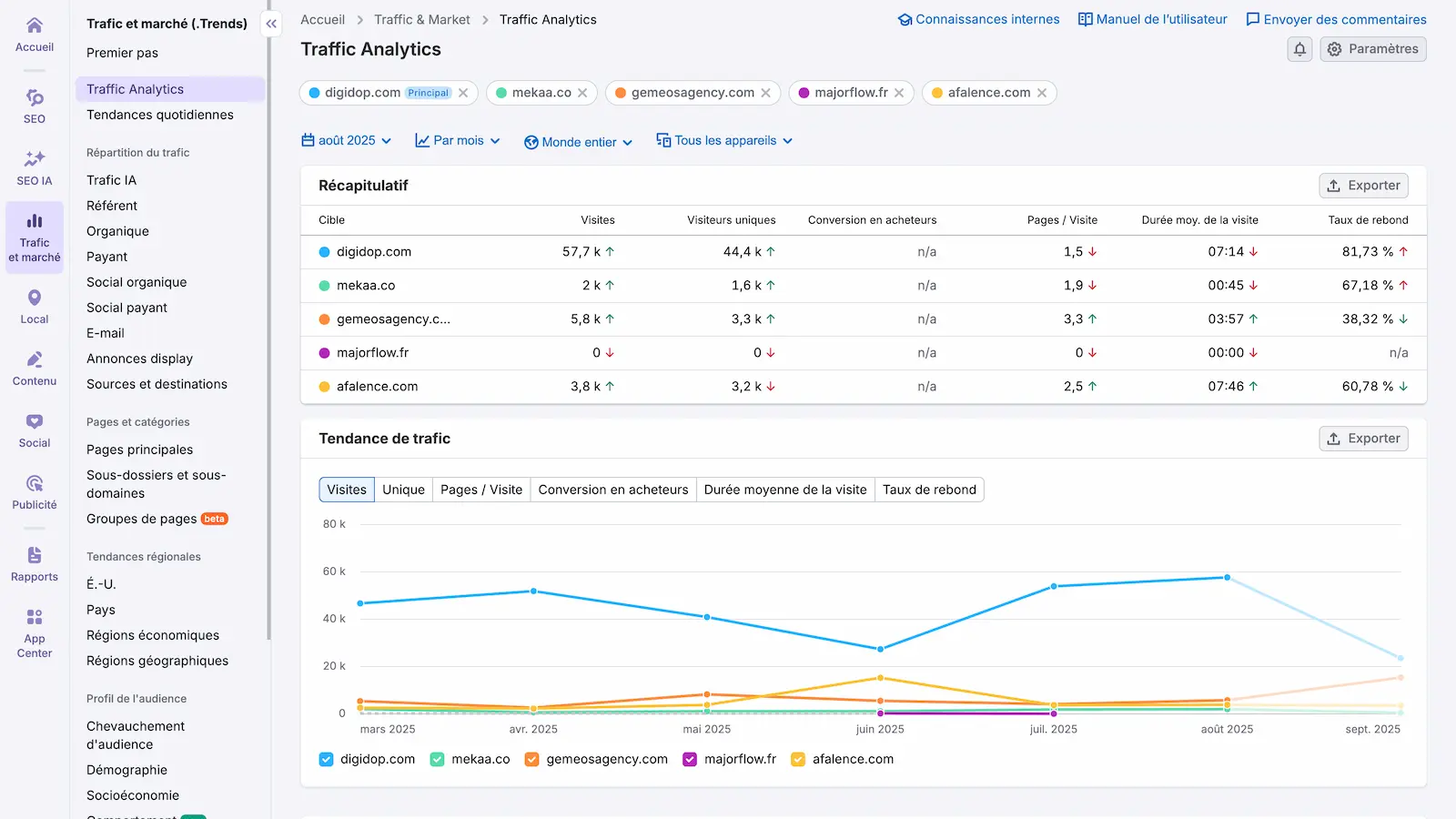
Task: Remove digidop.com chip with its X
Action: [x=463, y=93]
